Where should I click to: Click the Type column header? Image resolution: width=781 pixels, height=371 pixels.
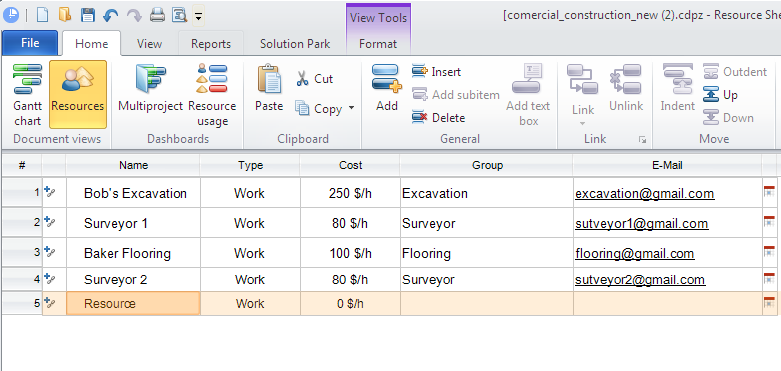click(250, 165)
